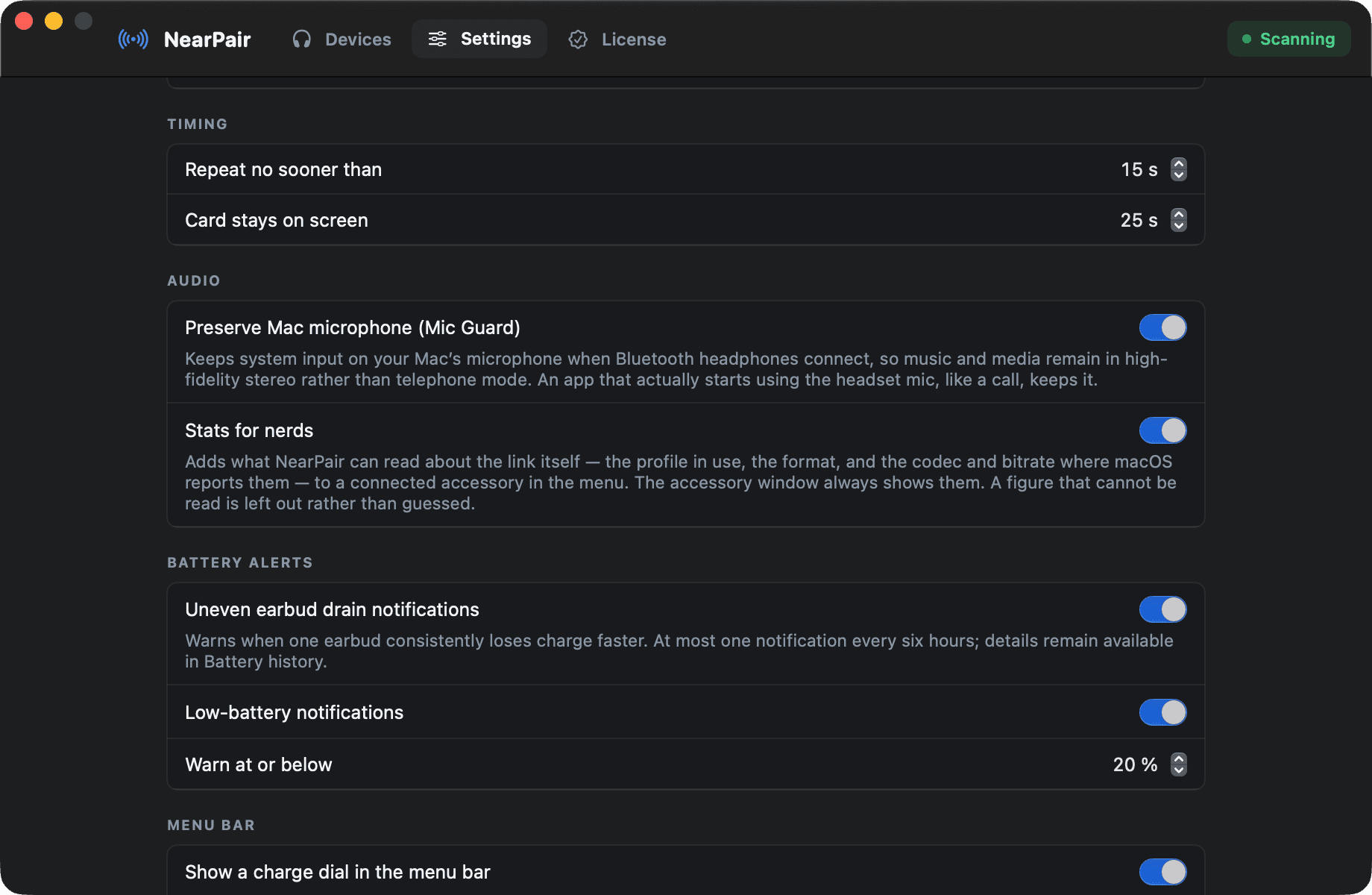
Task: Click the NearPair broadcast logo icon
Action: (x=133, y=39)
